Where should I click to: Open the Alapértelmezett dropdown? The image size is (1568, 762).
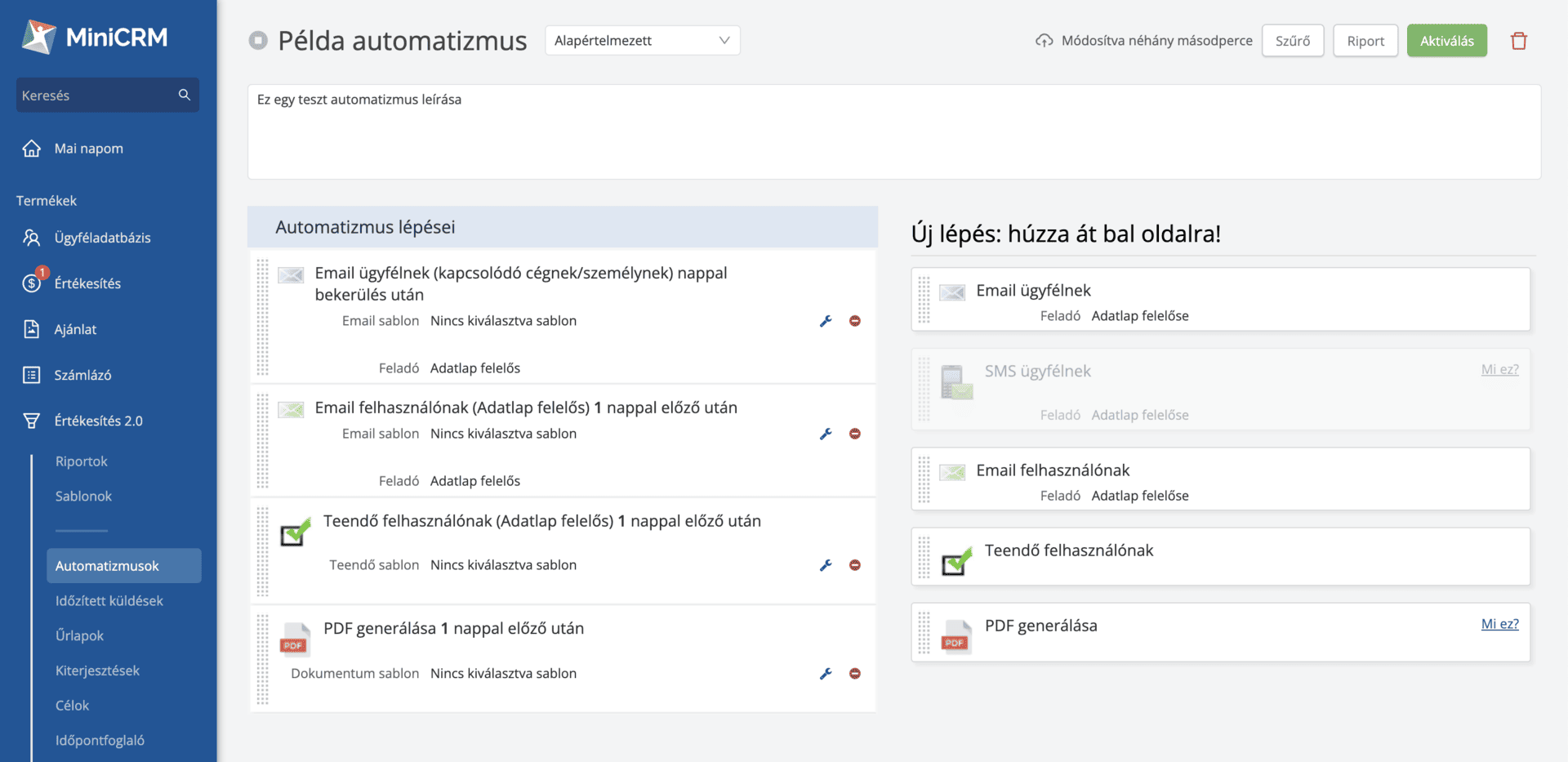click(x=642, y=41)
